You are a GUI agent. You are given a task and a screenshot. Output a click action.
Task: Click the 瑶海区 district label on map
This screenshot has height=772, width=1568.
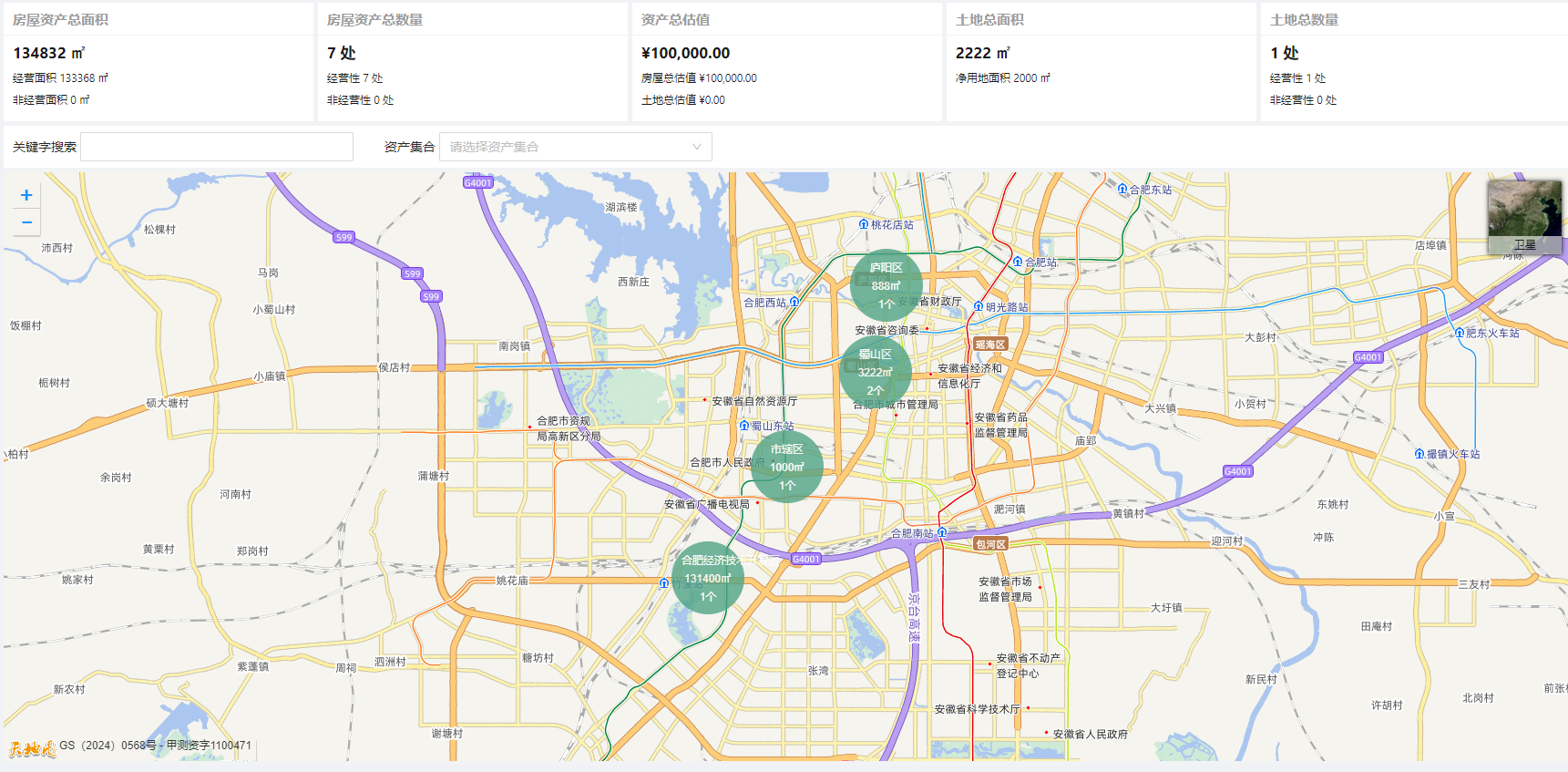pyautogui.click(x=989, y=345)
